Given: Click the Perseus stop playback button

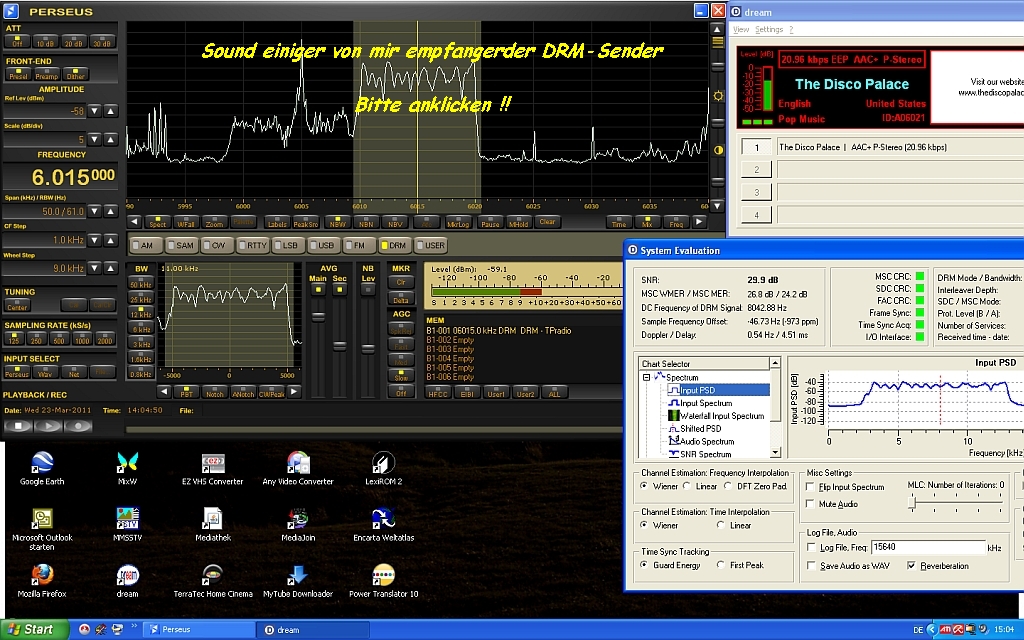Looking at the screenshot, I should [18, 426].
